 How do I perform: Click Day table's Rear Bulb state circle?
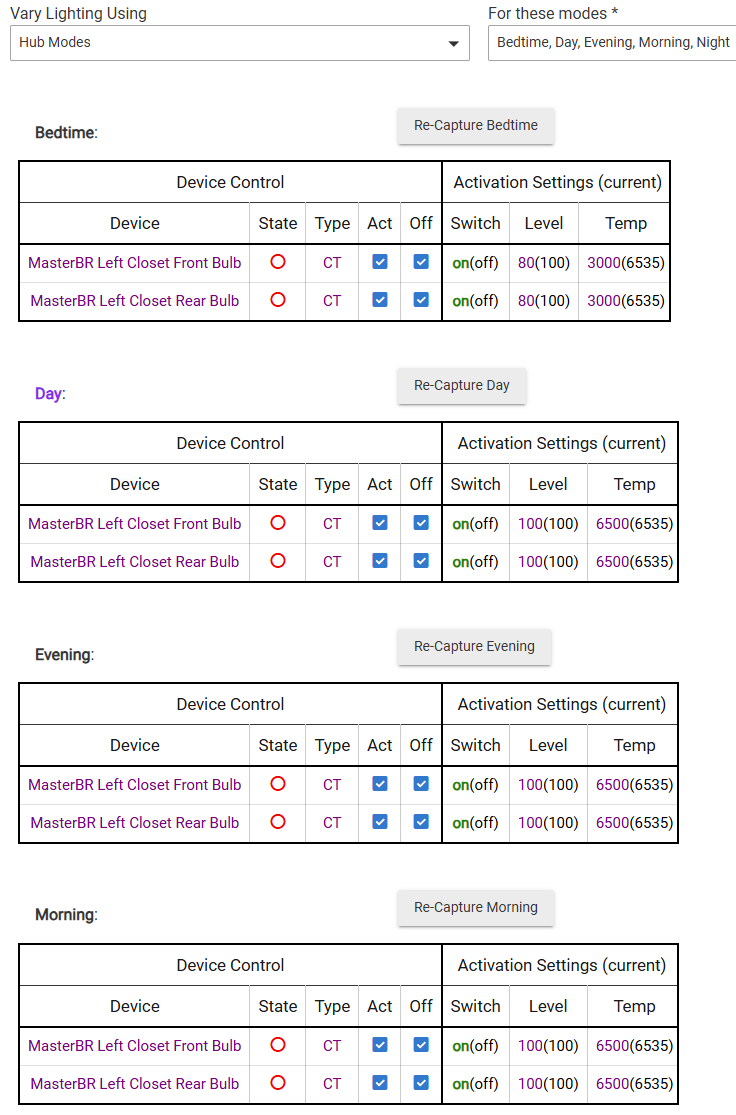pyautogui.click(x=277, y=561)
